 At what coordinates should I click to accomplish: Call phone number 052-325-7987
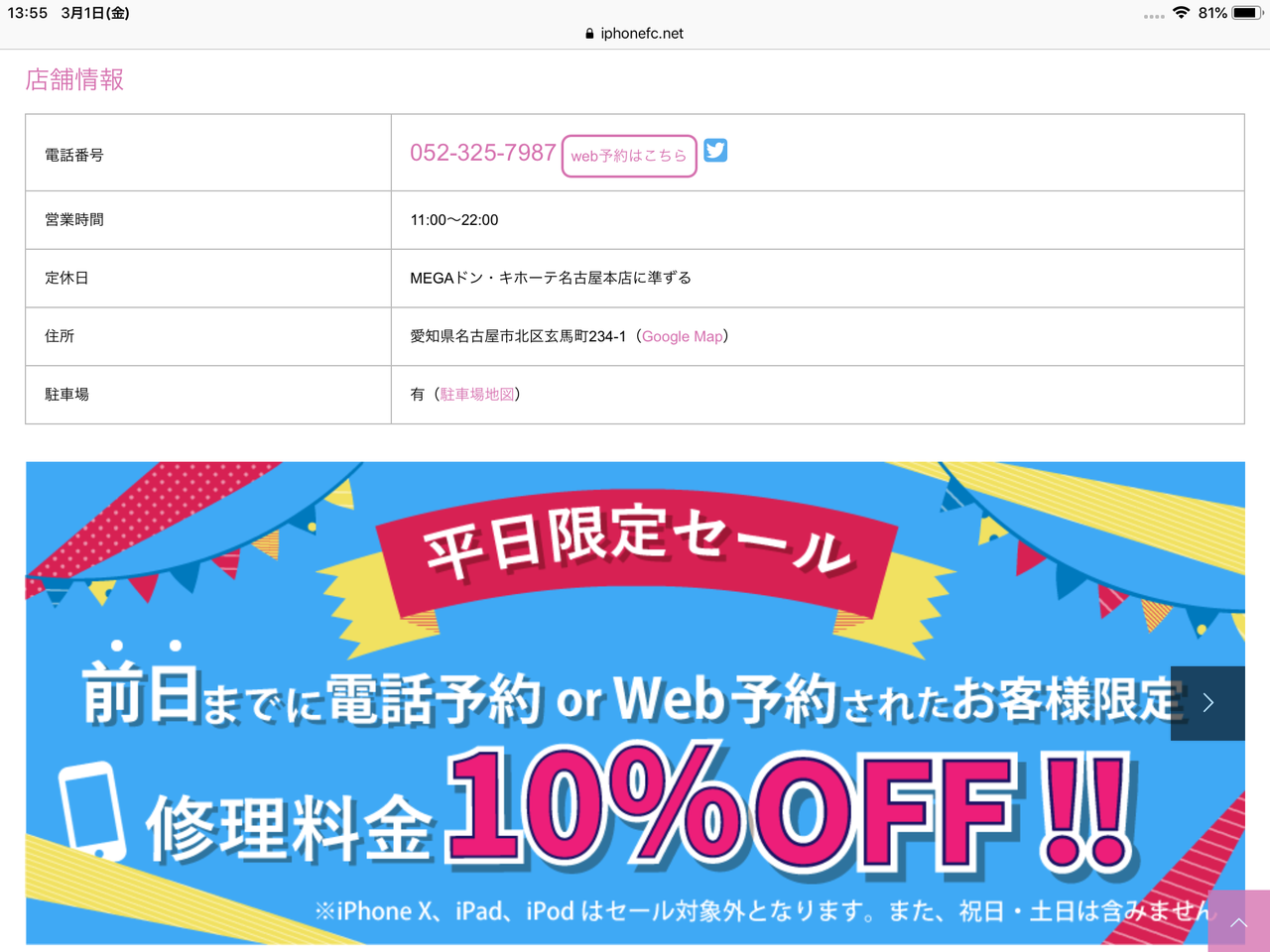(483, 153)
